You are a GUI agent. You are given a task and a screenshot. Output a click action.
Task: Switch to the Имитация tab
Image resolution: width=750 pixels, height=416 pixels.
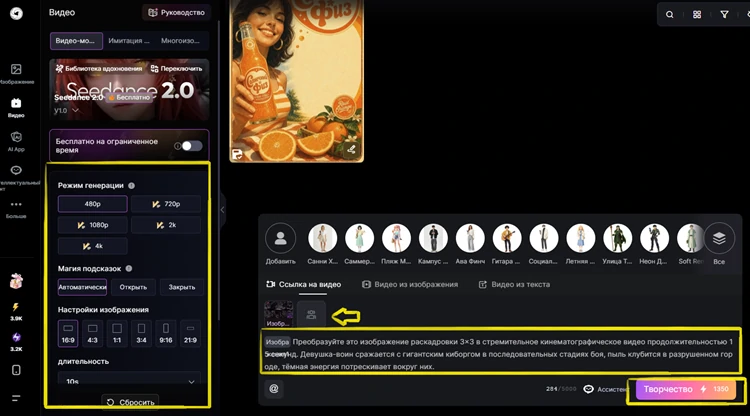pos(129,41)
